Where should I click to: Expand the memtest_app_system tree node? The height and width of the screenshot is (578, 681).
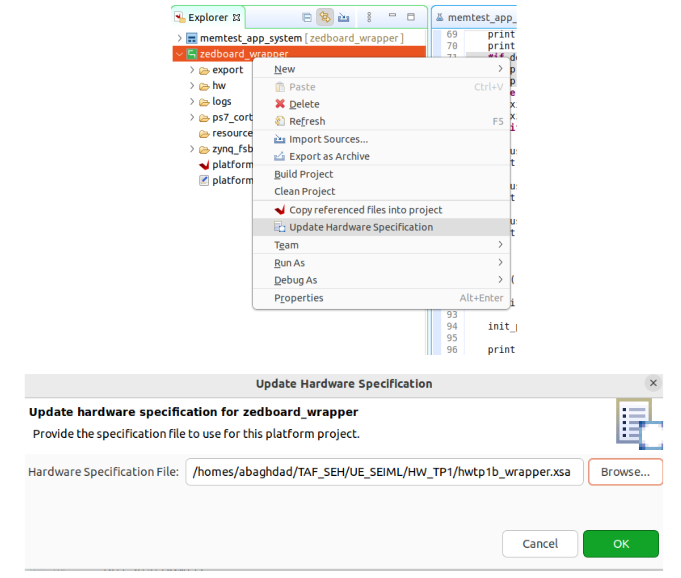[x=179, y=38]
